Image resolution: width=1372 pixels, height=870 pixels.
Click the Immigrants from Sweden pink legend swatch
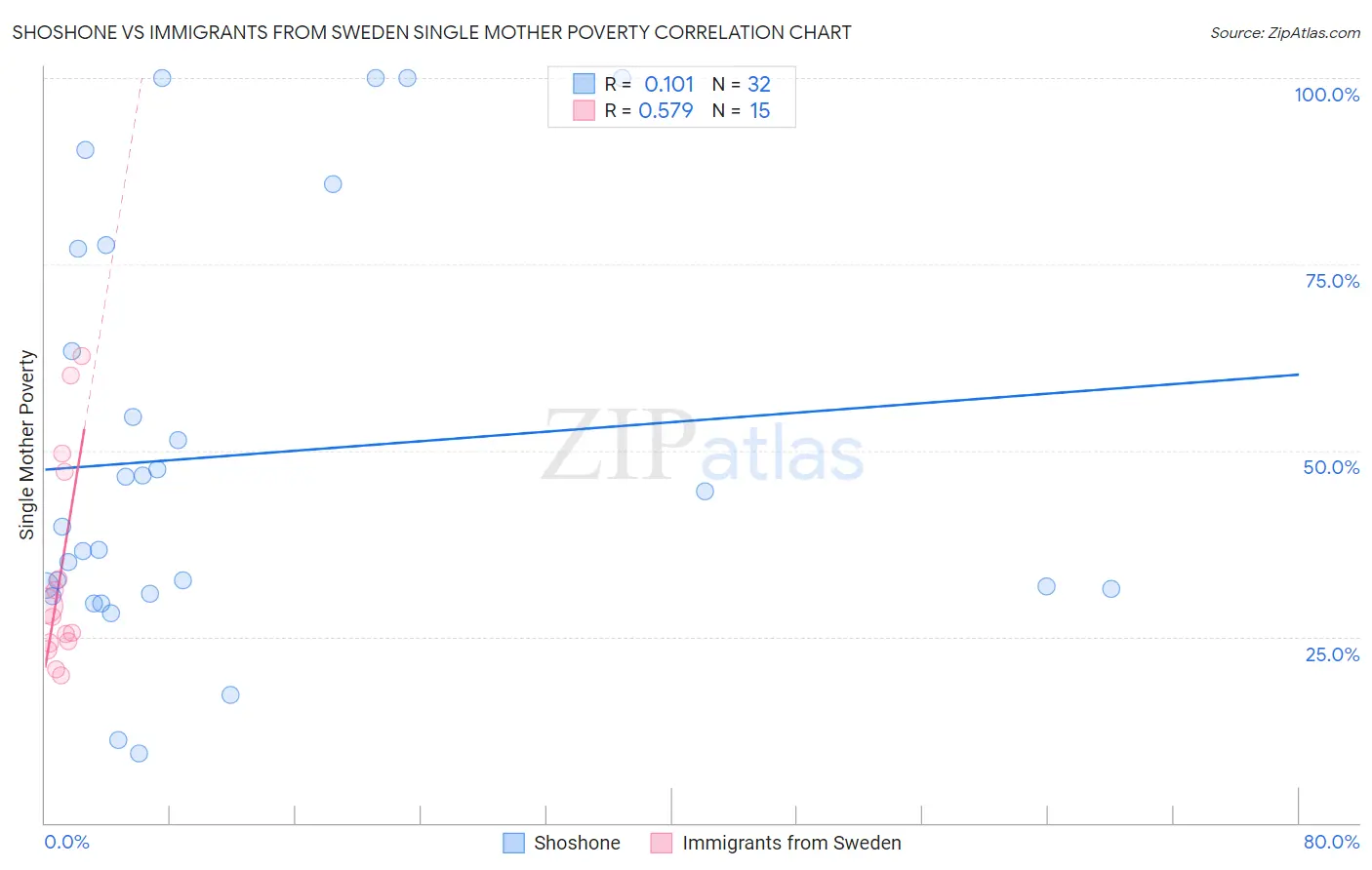pyautogui.click(x=662, y=843)
